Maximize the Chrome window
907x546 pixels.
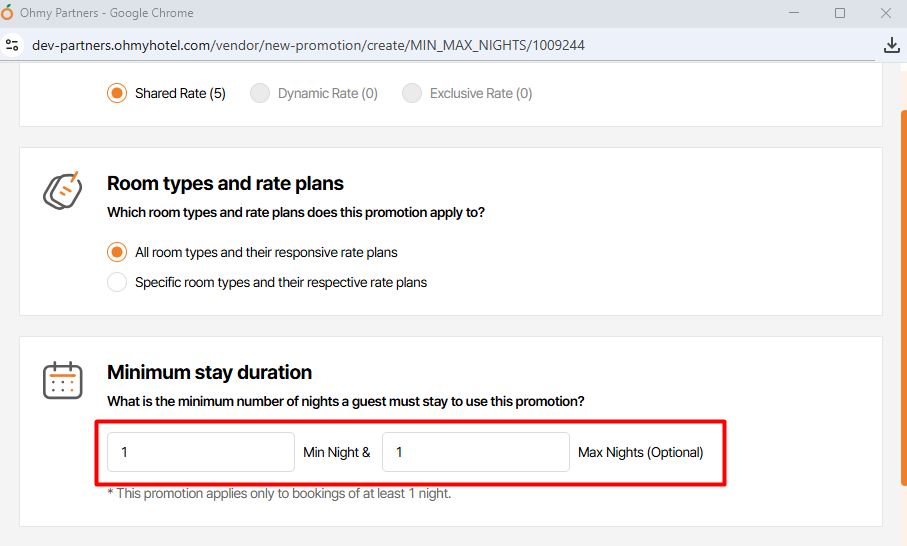pos(840,13)
